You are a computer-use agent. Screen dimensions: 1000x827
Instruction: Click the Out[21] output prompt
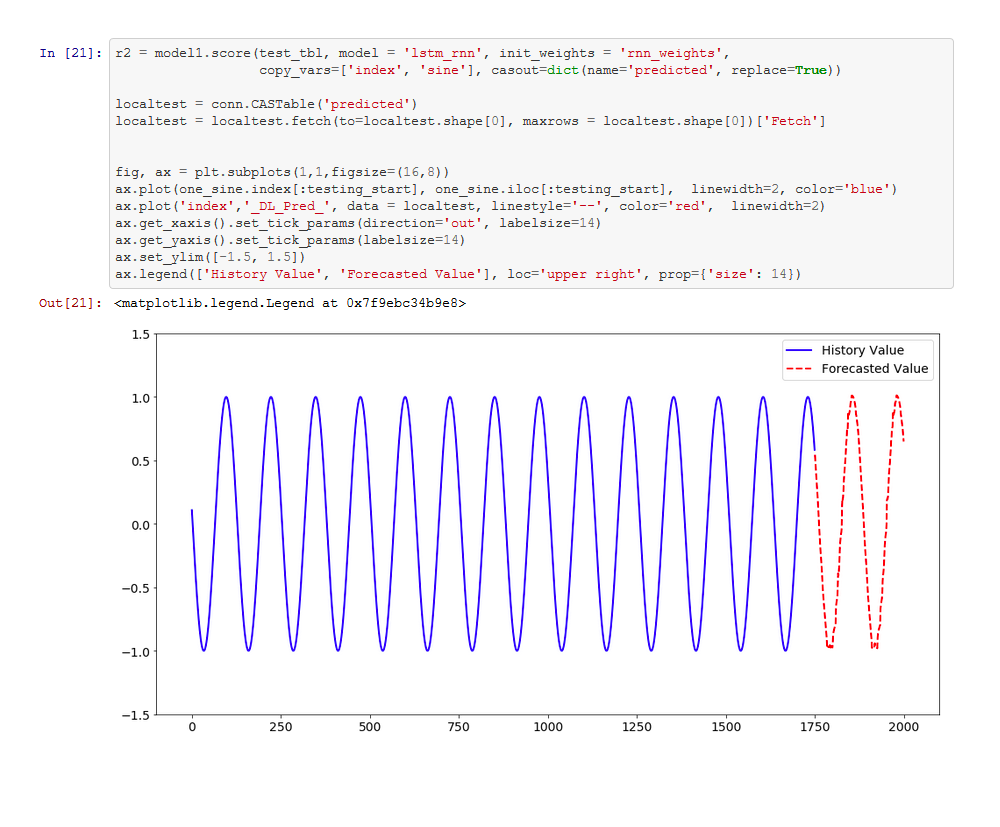pos(70,303)
